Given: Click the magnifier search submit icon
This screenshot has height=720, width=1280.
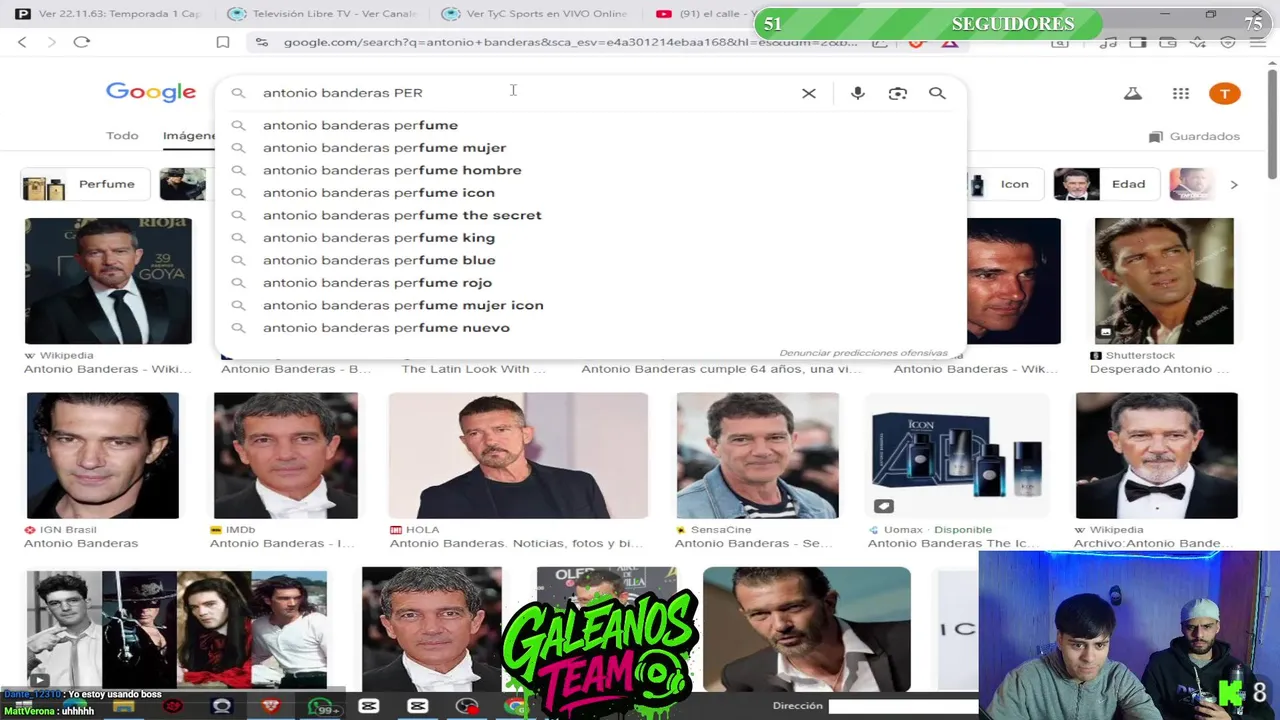Looking at the screenshot, I should (937, 93).
